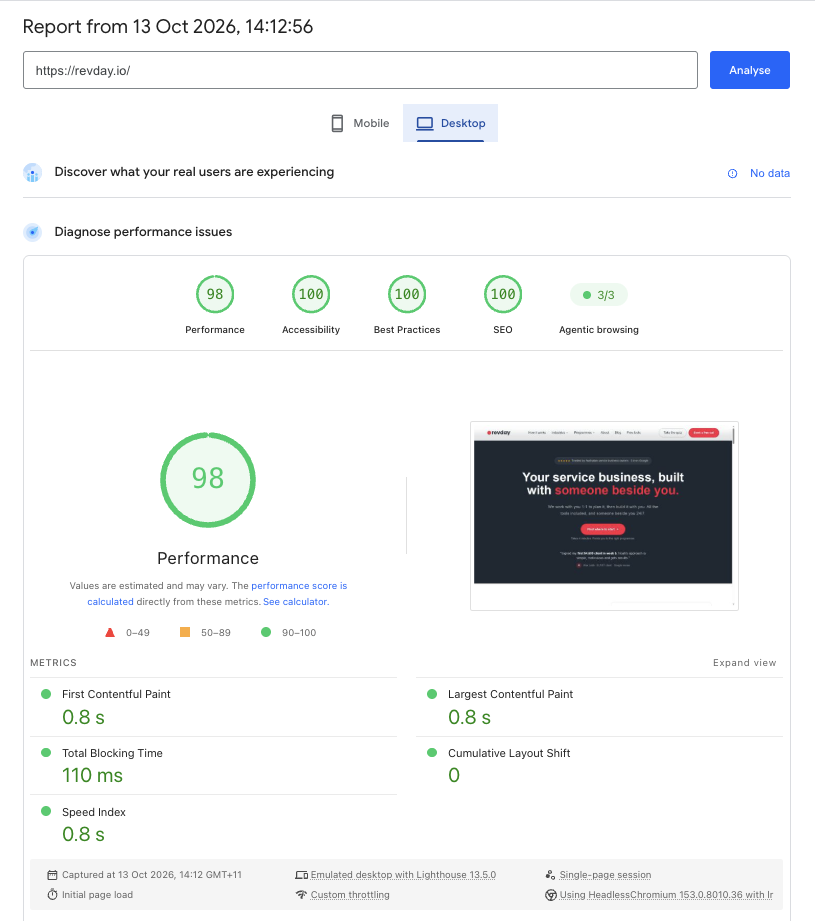Screen dimensions: 815x921
Task: Open the Agentic browsing 3/3 badge
Action: tap(598, 295)
